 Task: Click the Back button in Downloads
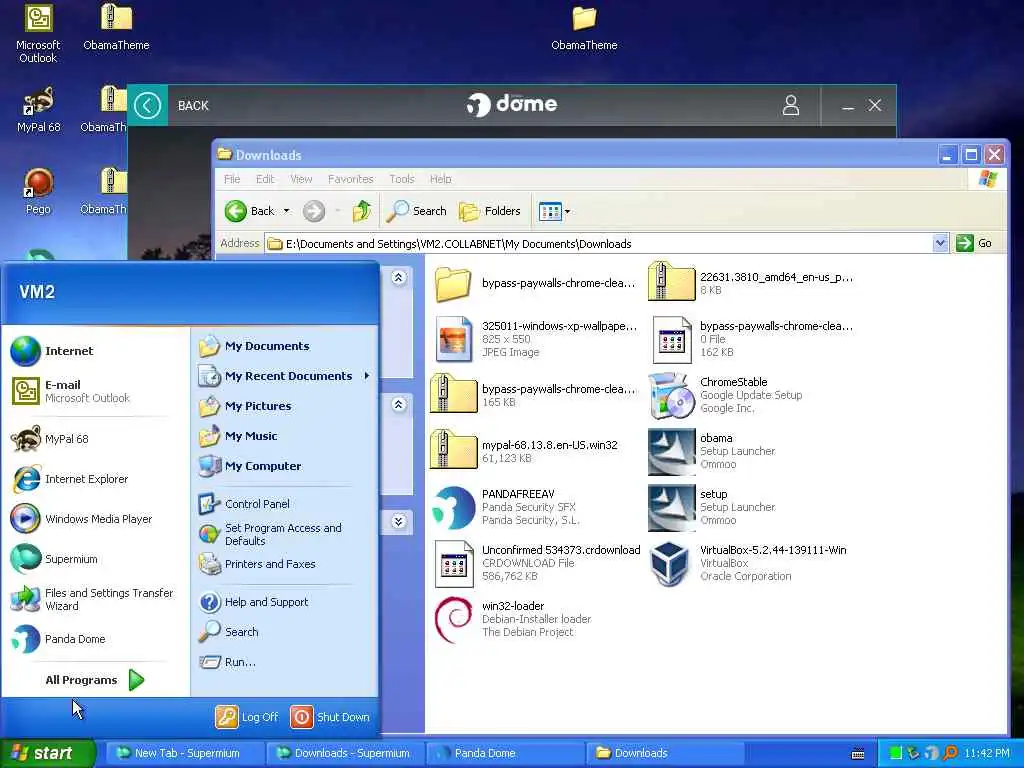(250, 211)
